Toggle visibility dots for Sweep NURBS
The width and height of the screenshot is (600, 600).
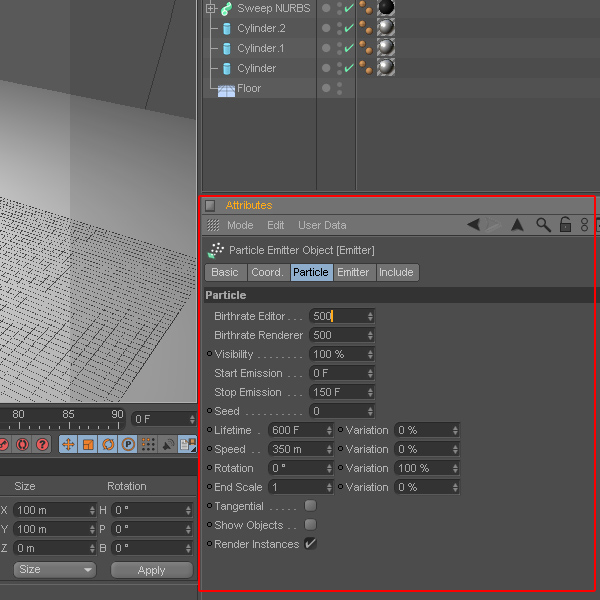point(339,8)
